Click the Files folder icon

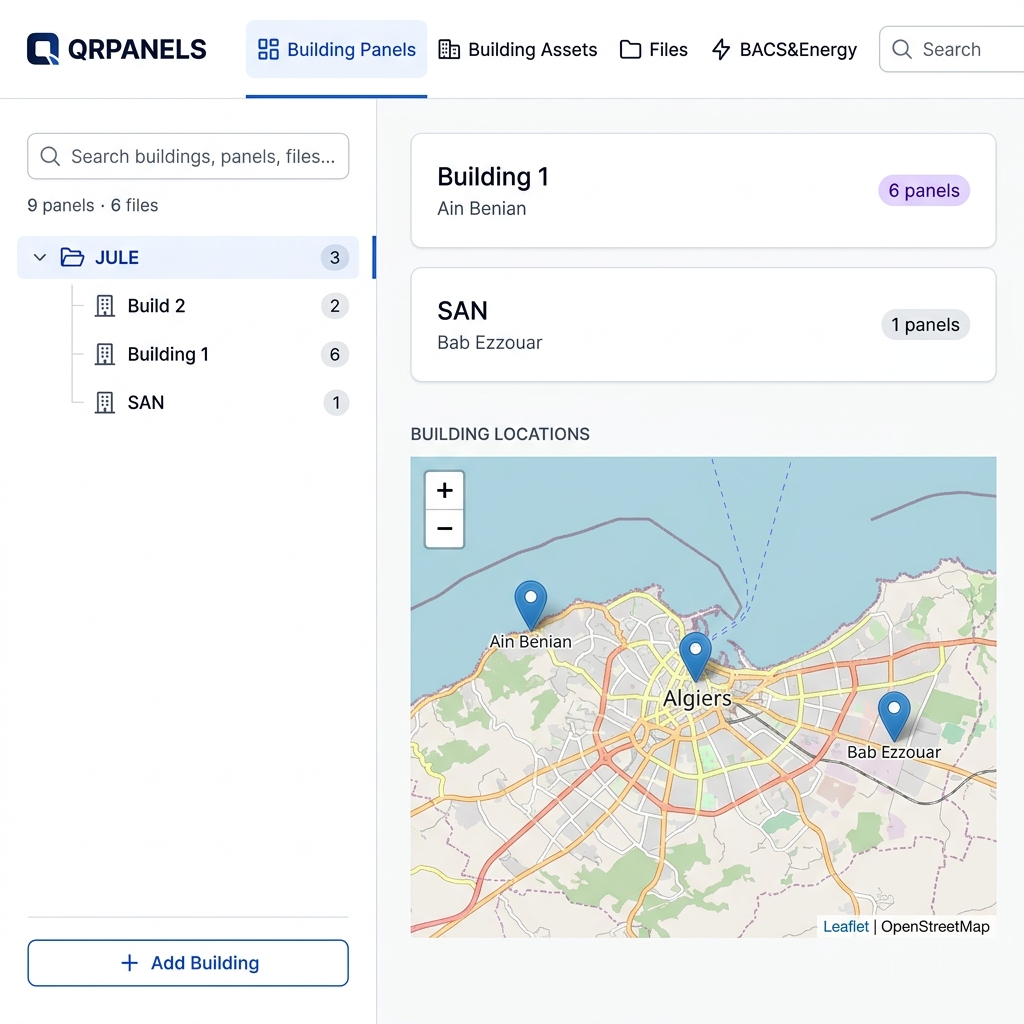(x=630, y=50)
